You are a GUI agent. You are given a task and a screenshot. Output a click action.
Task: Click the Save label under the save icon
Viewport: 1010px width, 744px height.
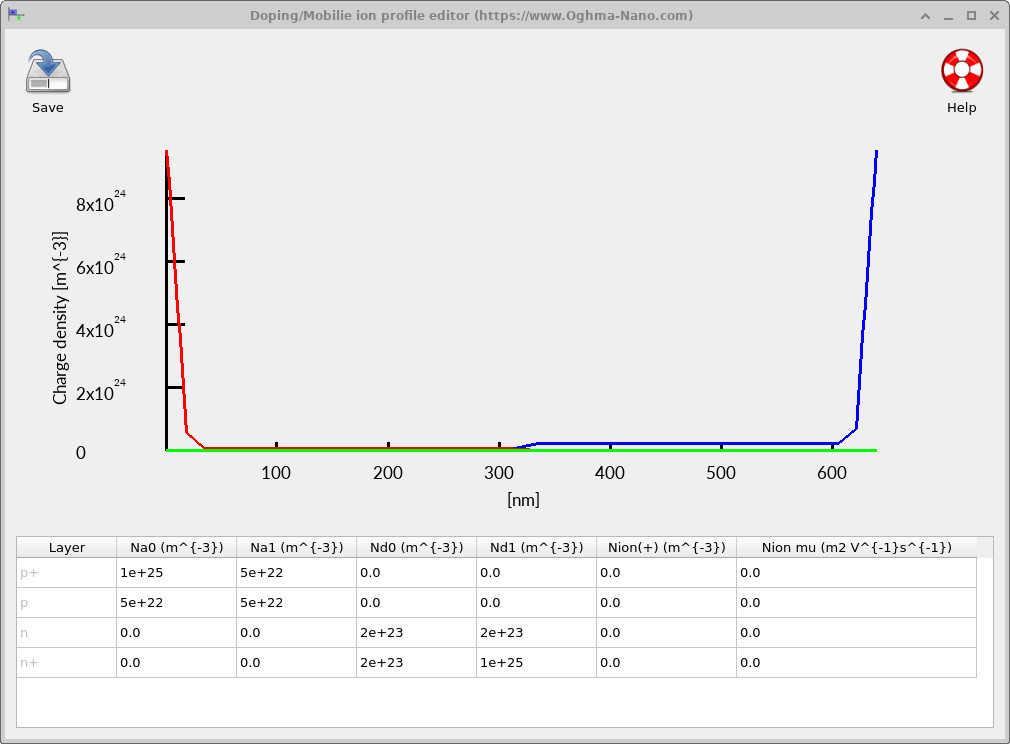pyautogui.click(x=47, y=107)
